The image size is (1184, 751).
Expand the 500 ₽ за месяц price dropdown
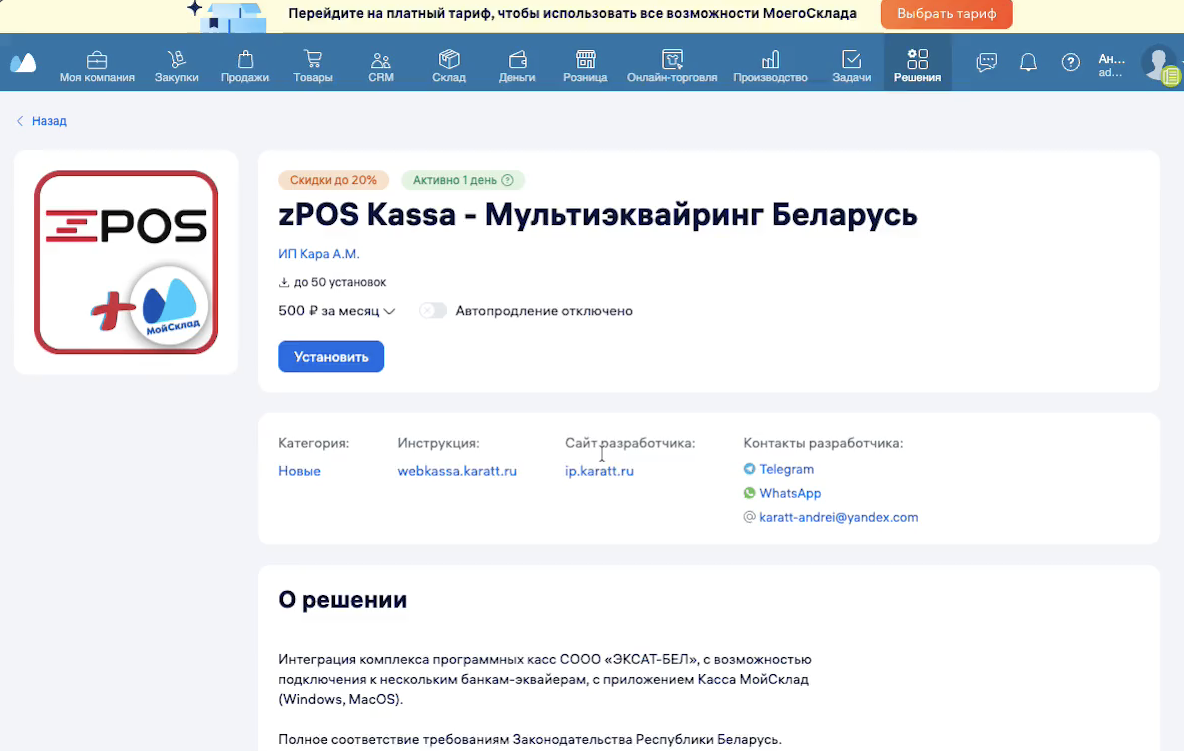click(x=337, y=311)
